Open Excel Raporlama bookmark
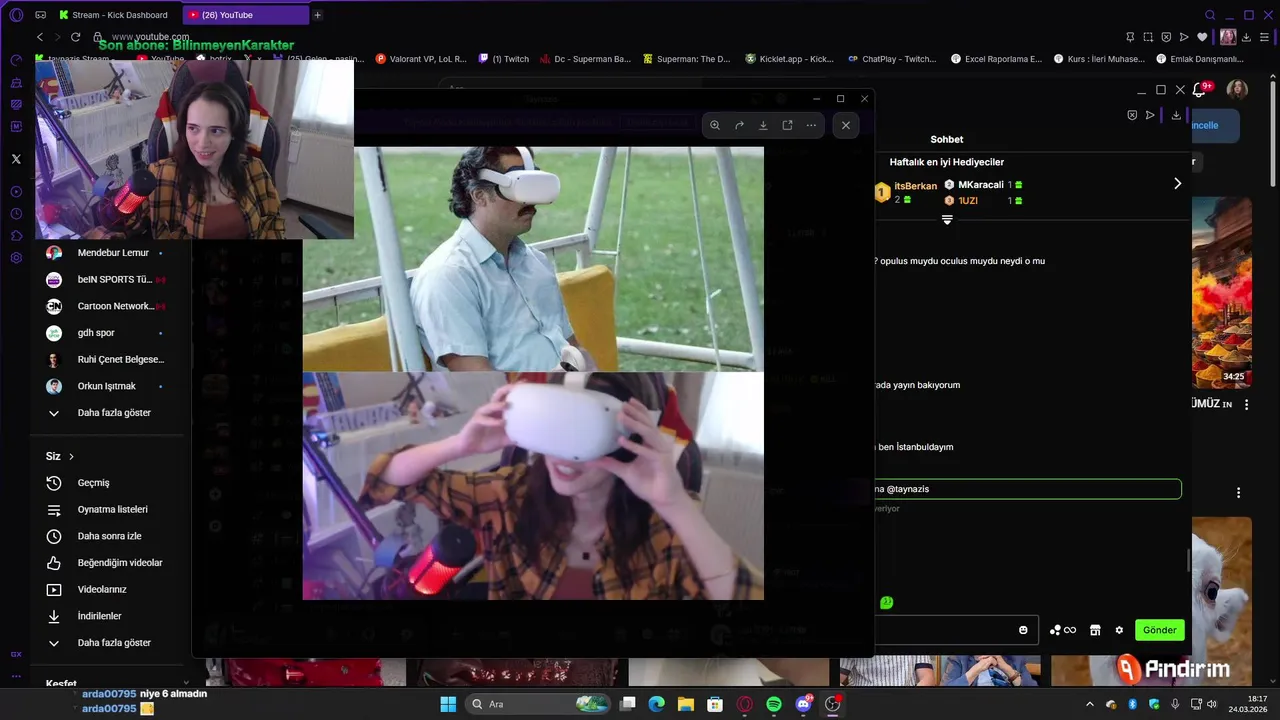 tap(996, 59)
